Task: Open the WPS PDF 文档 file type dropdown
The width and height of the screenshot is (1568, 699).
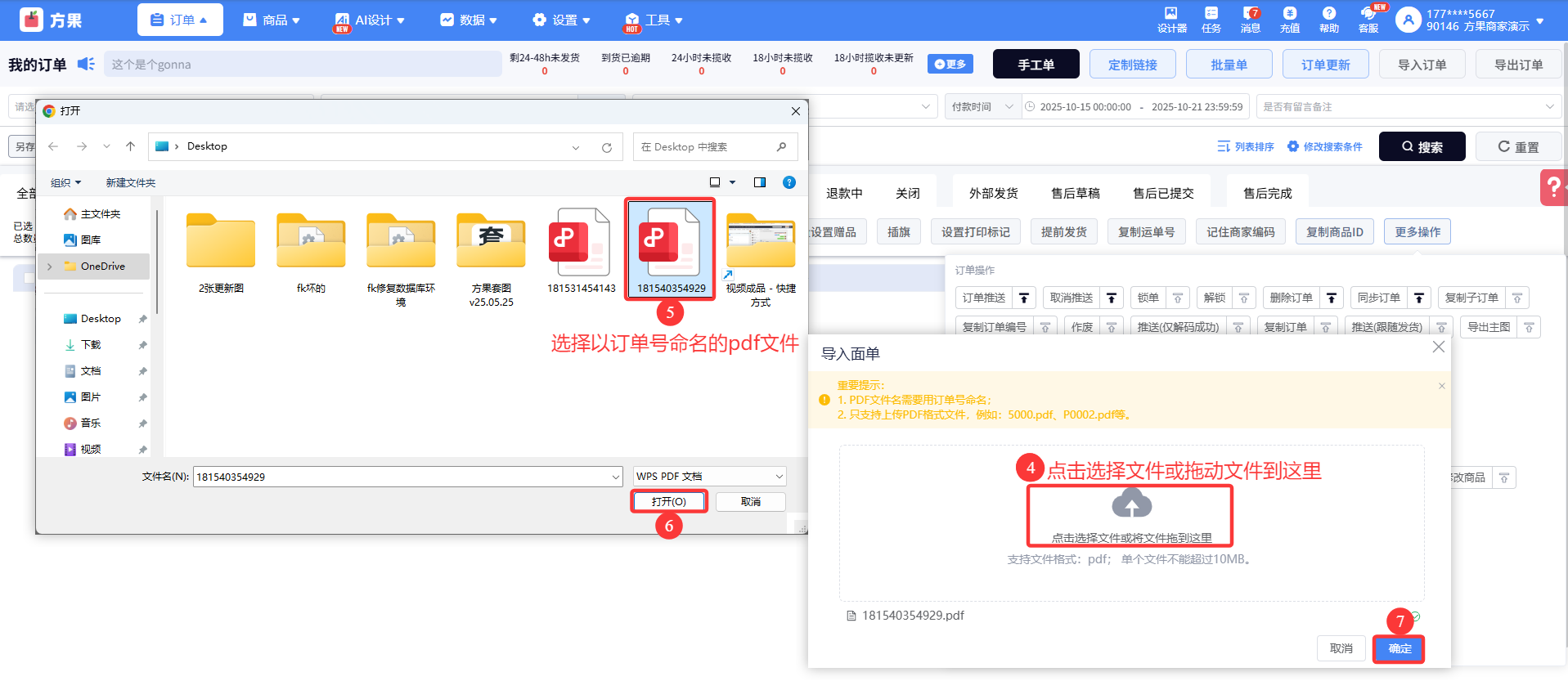Action: pos(710,477)
